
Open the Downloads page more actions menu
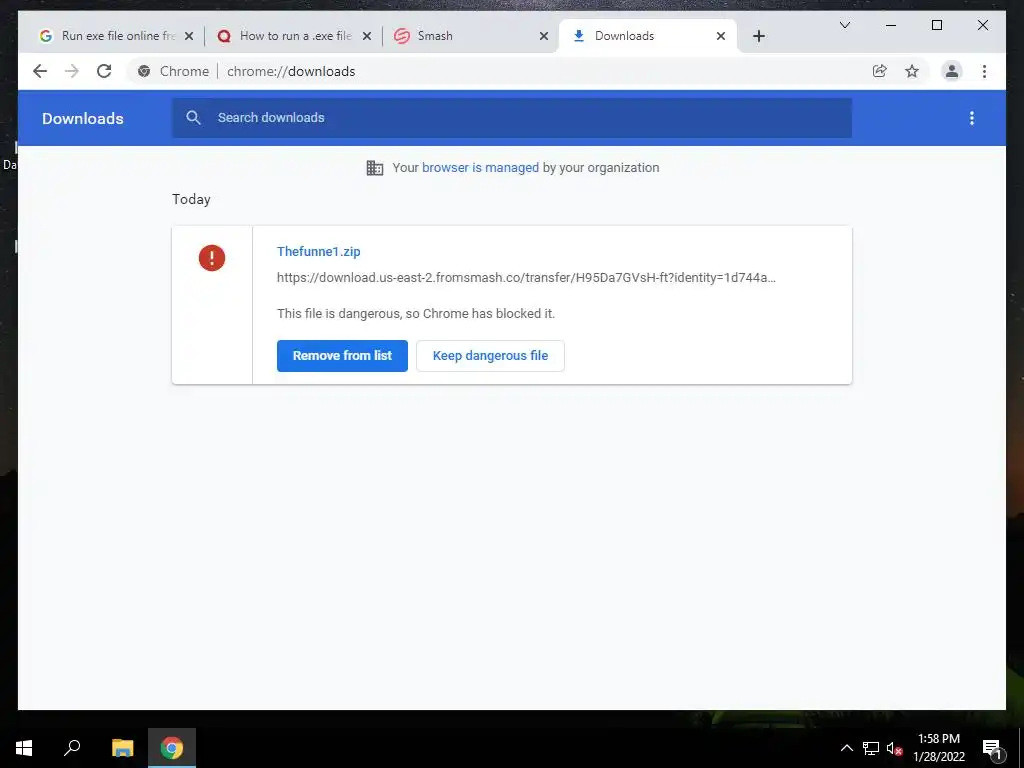coord(972,118)
